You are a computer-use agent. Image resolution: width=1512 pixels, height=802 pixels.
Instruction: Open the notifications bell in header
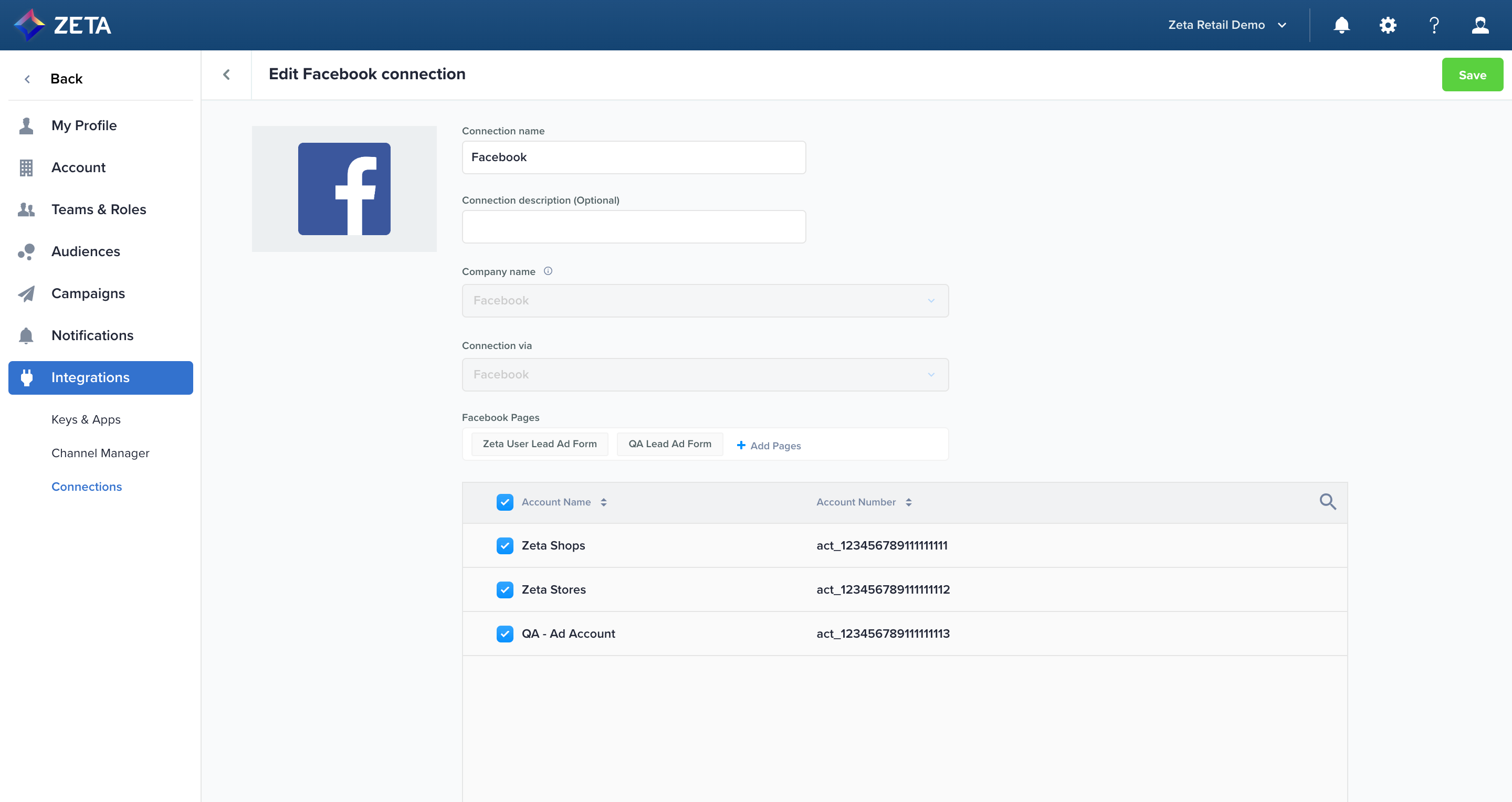[1341, 25]
